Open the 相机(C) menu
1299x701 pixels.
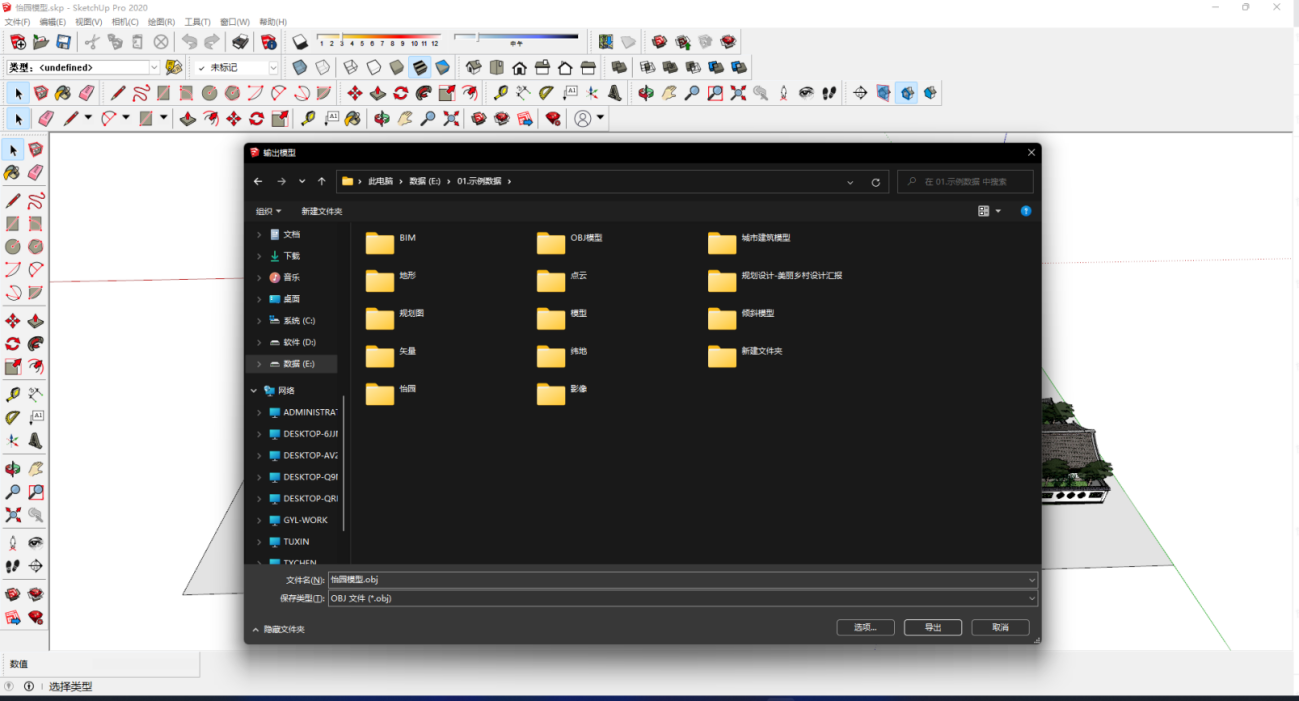[x=125, y=22]
